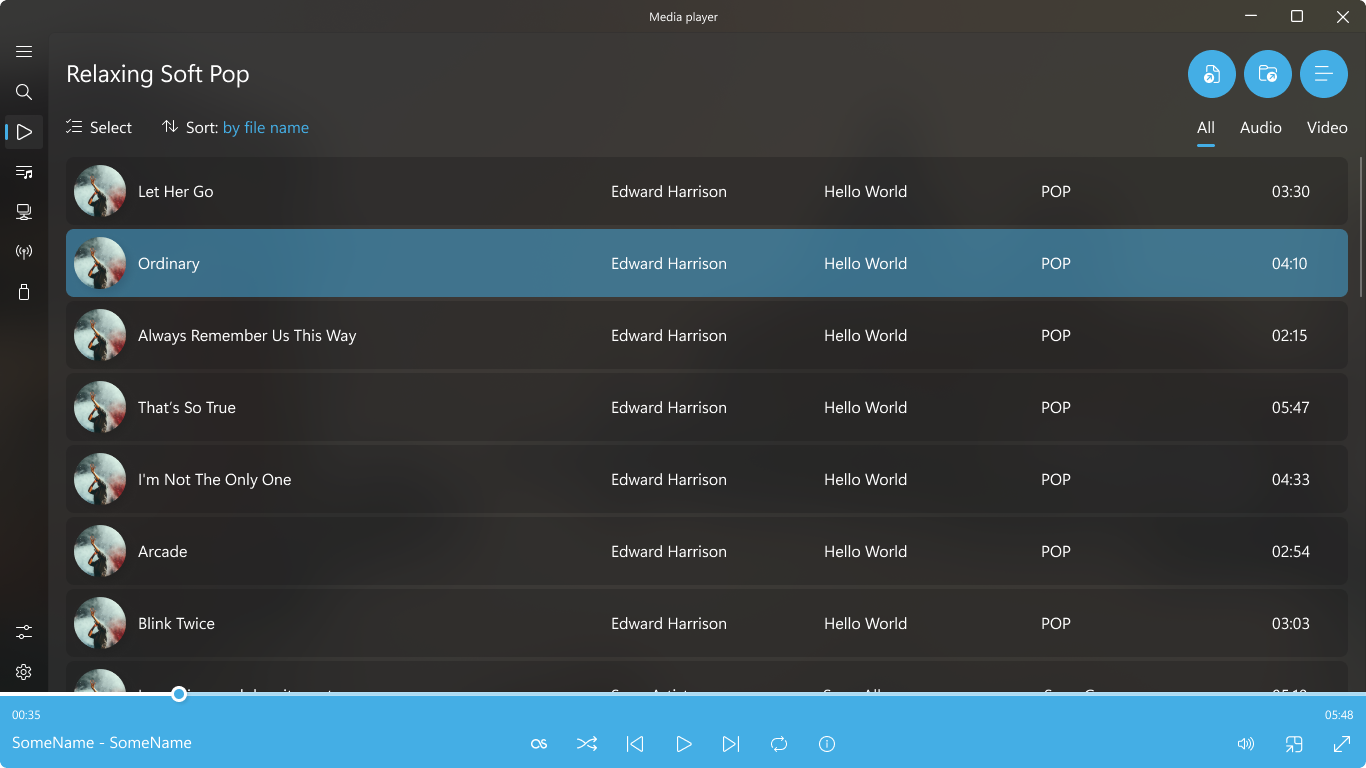1366x768 pixels.
Task: Open the cast to device sidebar icon
Action: point(24,211)
